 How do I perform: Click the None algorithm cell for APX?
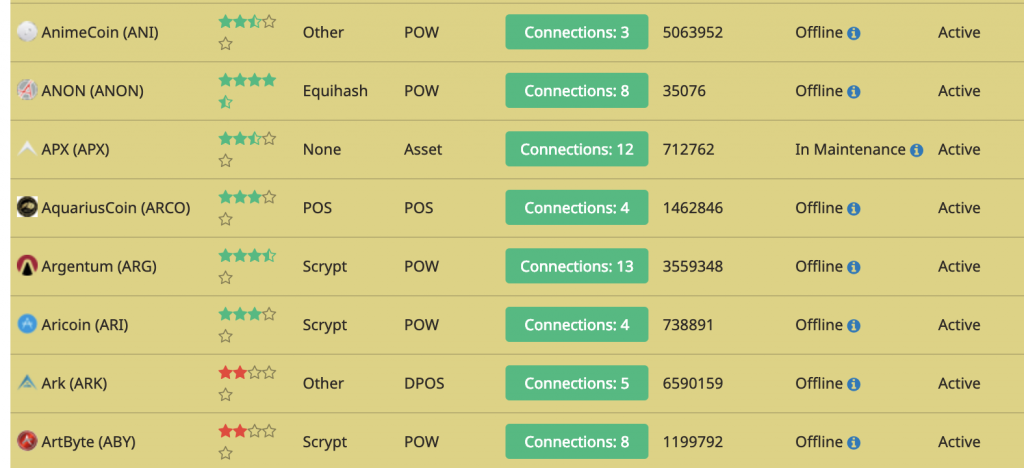[322, 149]
